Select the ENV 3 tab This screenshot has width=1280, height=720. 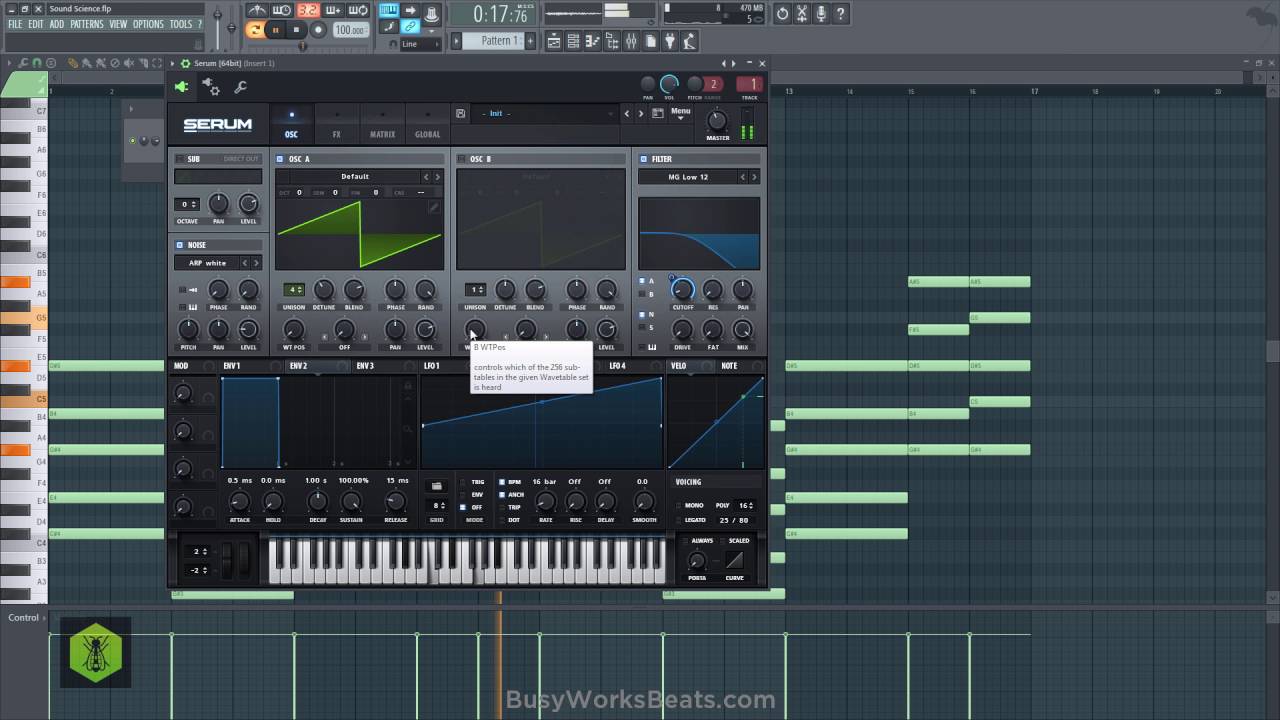point(365,366)
